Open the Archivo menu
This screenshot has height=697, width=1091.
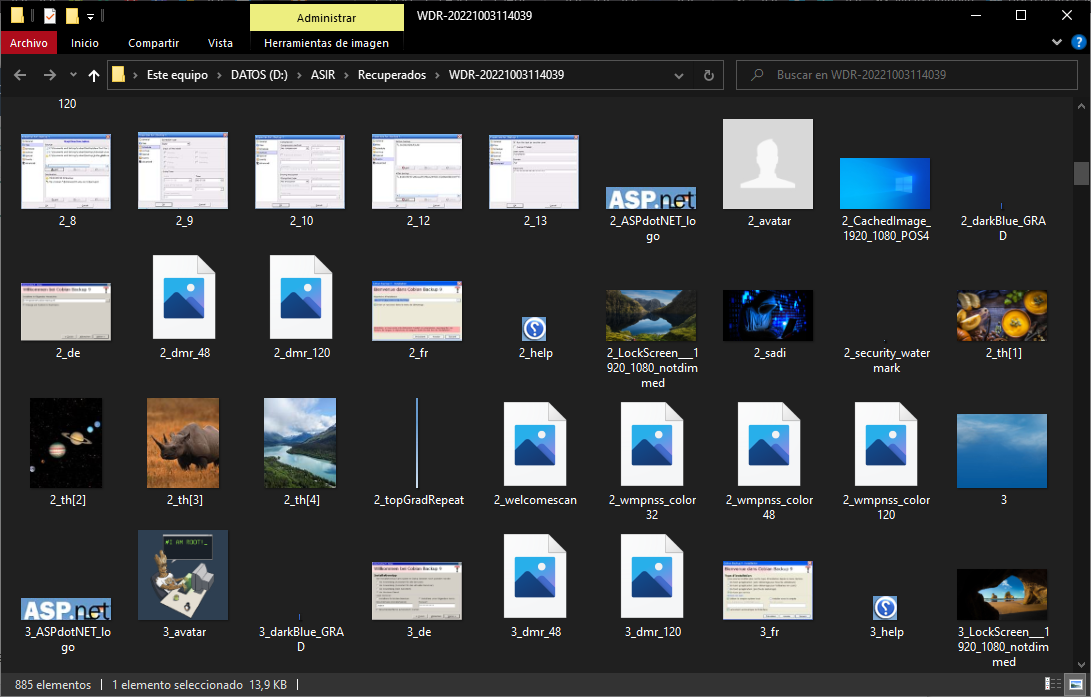point(29,43)
